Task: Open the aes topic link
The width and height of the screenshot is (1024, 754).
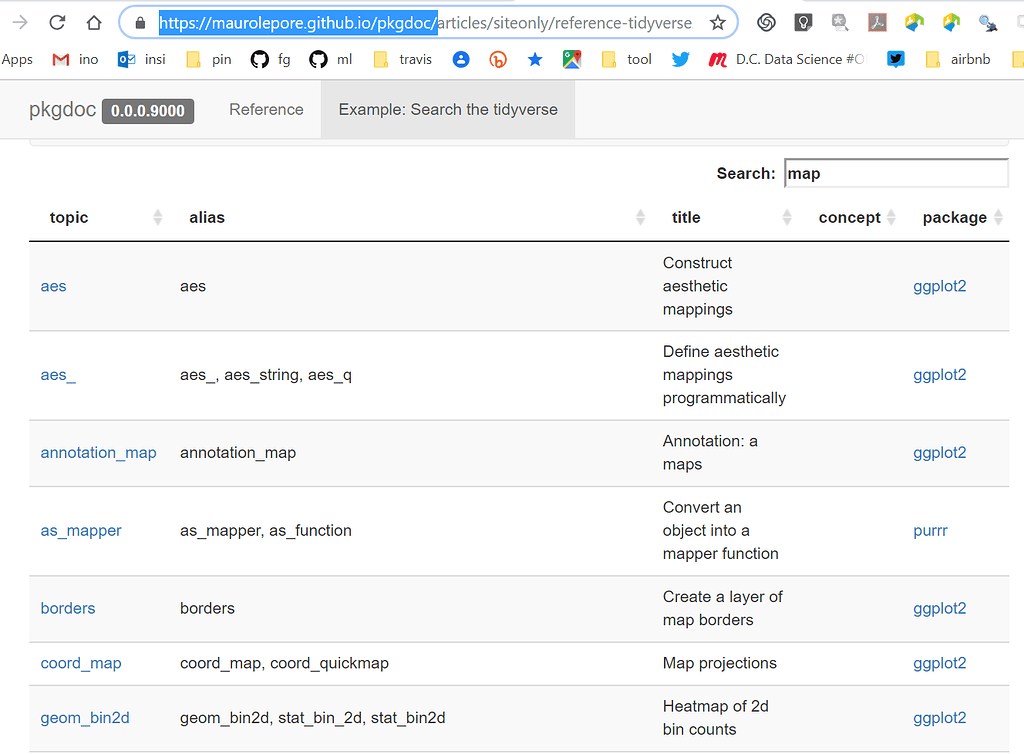Action: click(x=54, y=287)
